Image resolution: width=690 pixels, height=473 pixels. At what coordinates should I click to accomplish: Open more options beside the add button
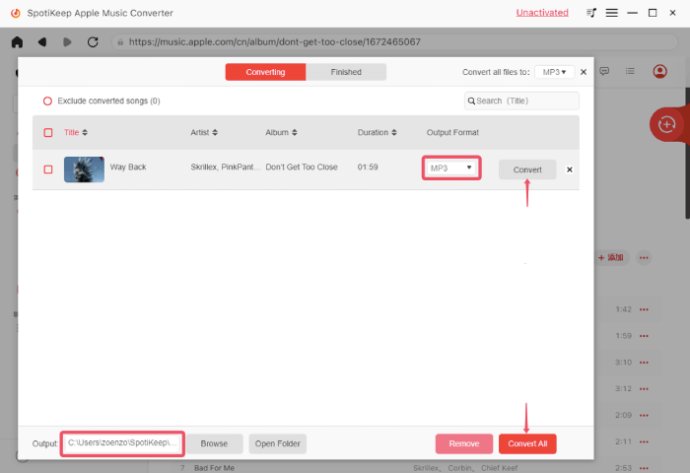(x=643, y=258)
